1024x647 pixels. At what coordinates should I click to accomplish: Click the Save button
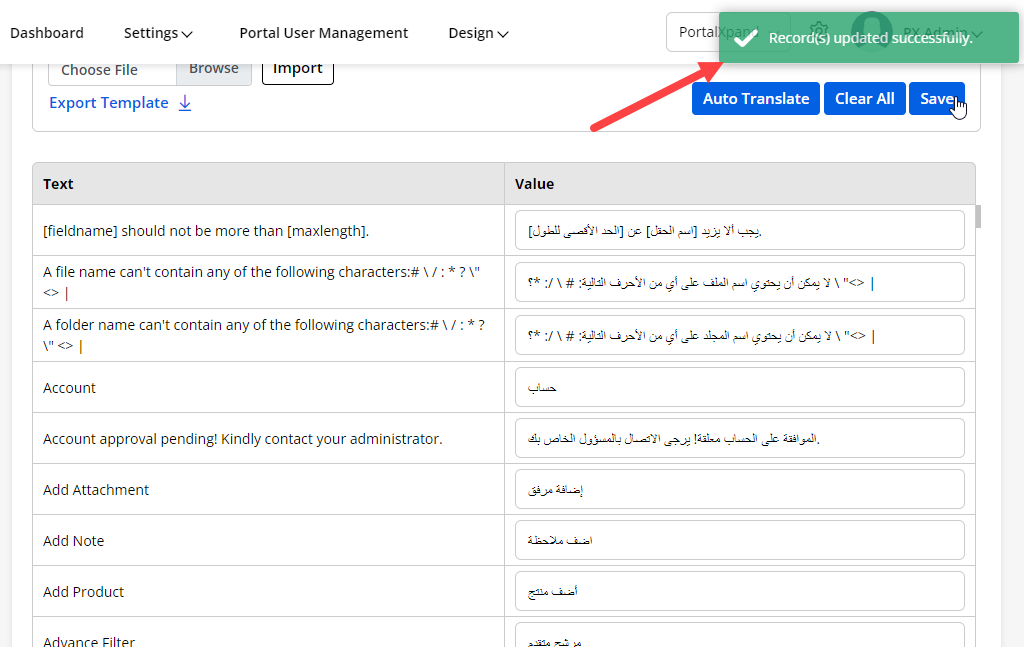click(936, 99)
